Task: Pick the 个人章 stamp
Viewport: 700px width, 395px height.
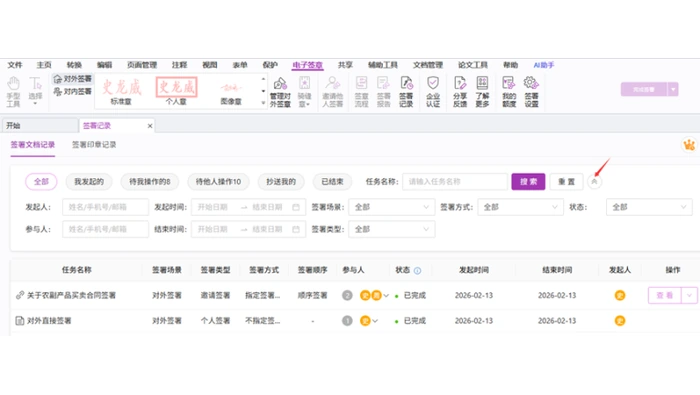Action: coord(176,91)
